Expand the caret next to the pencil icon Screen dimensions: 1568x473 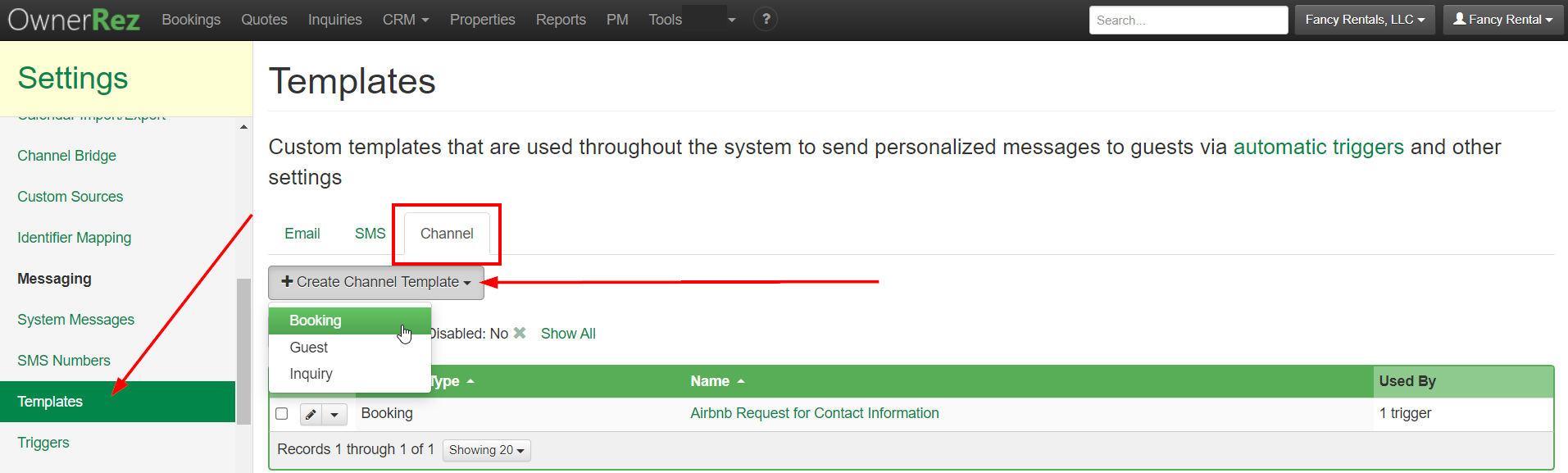[x=334, y=414]
